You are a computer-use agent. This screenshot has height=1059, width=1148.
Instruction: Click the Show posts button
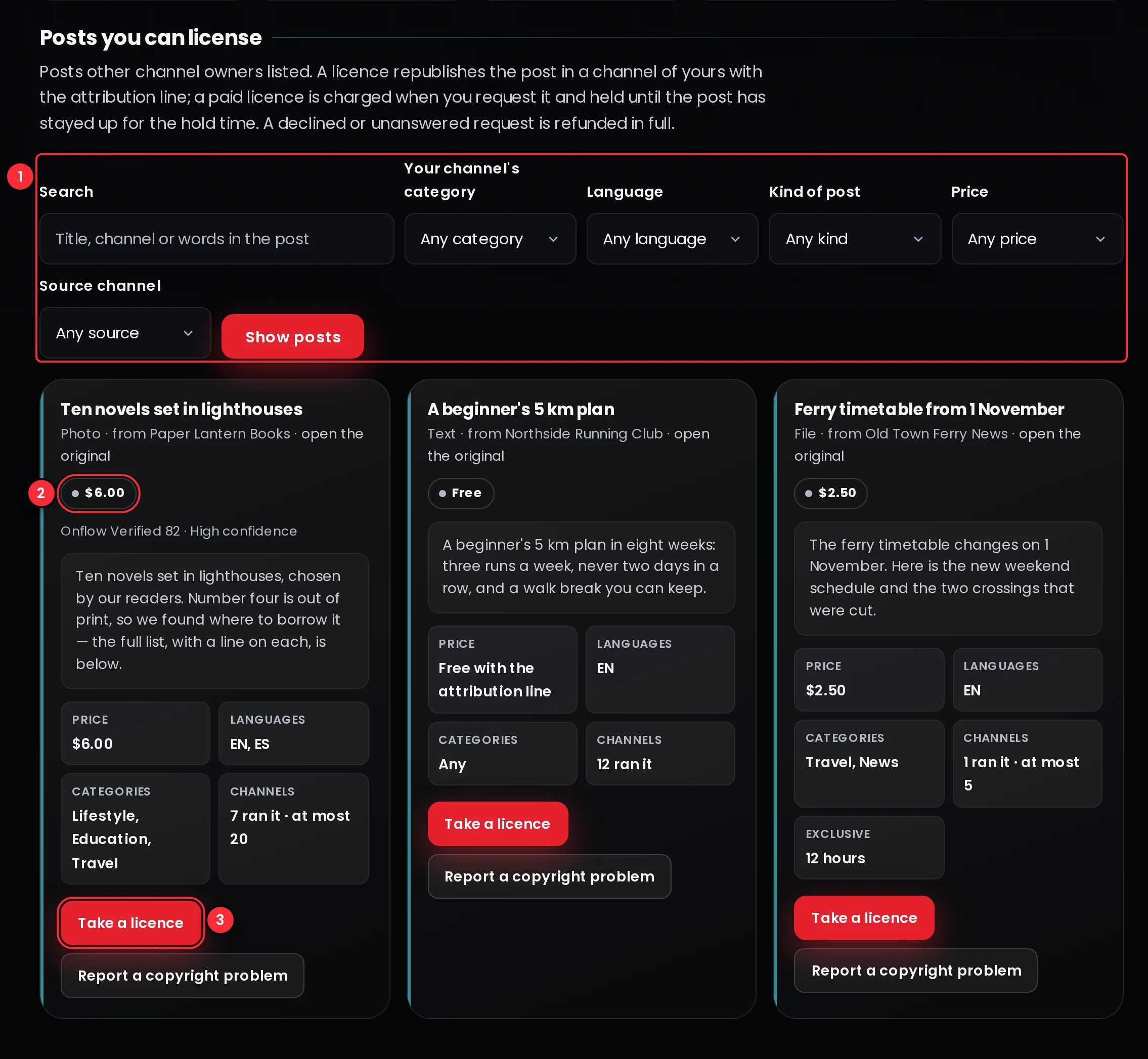point(293,336)
